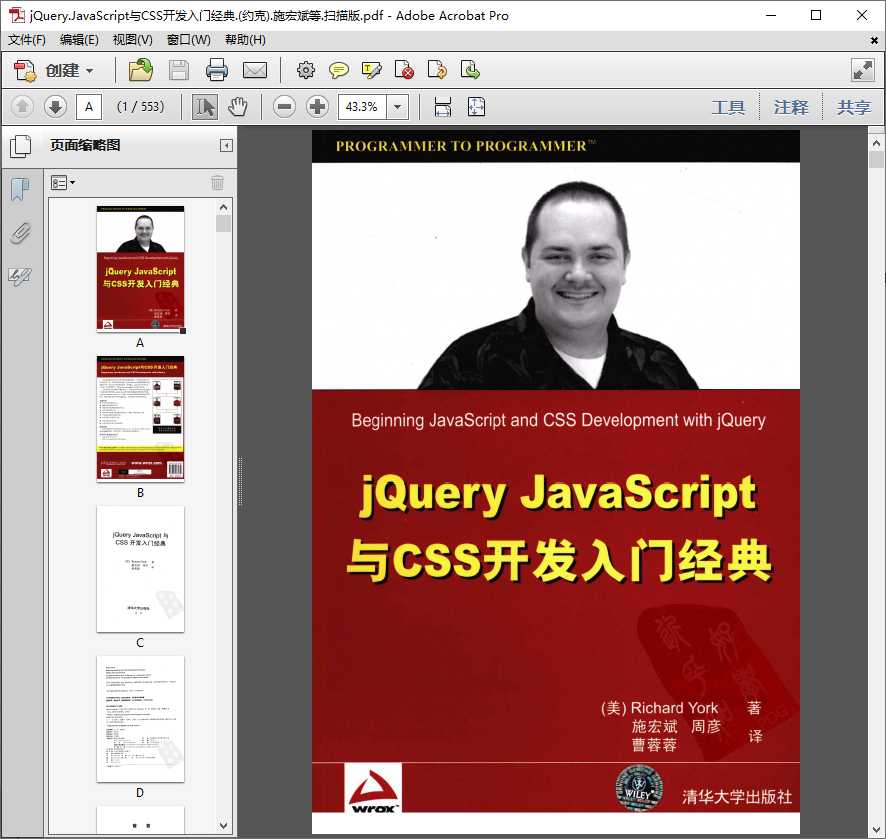Select page thumbnail A

tap(140, 268)
